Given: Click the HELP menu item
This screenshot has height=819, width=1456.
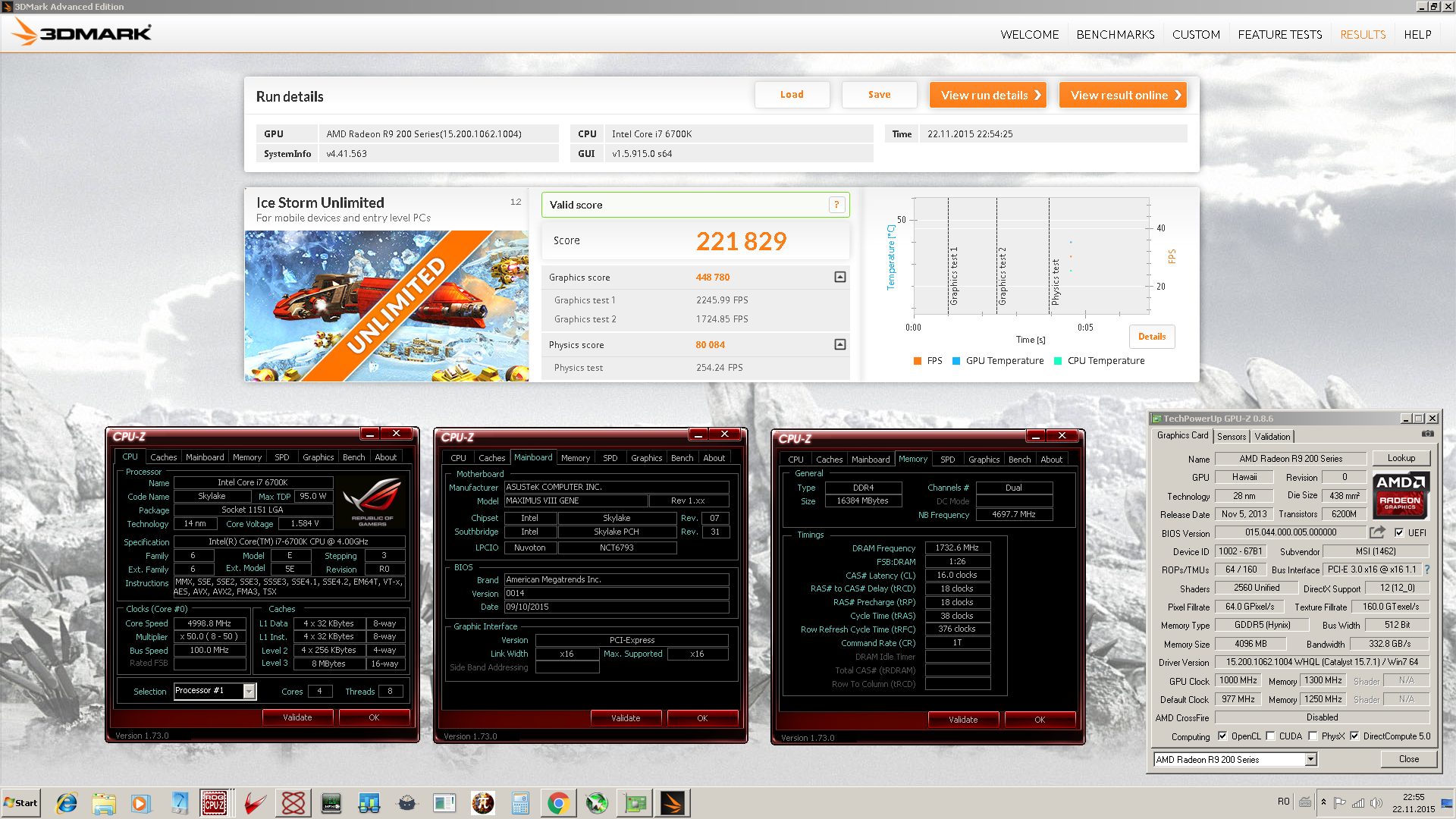Looking at the screenshot, I should pyautogui.click(x=1417, y=35).
